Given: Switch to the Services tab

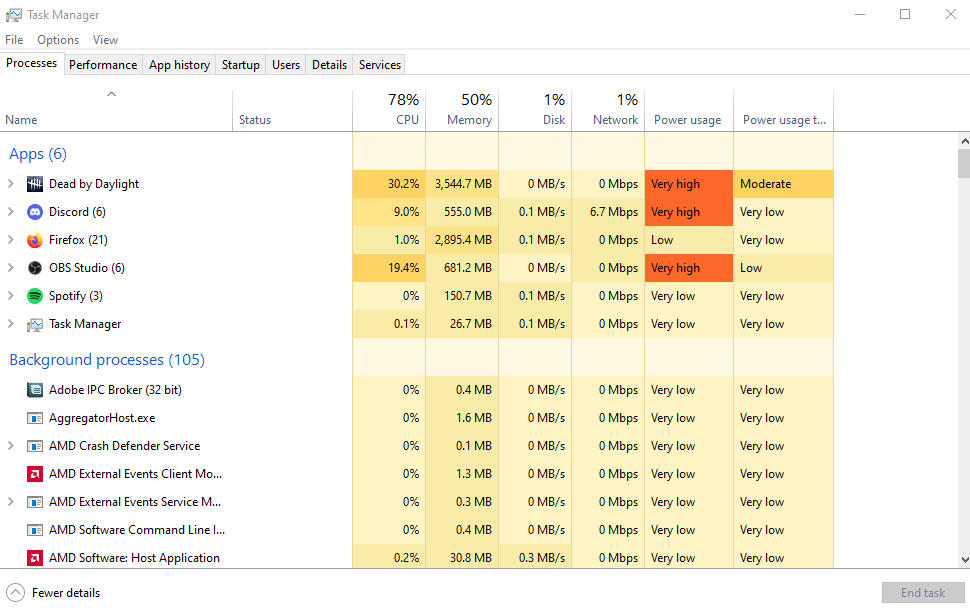Looking at the screenshot, I should (380, 65).
